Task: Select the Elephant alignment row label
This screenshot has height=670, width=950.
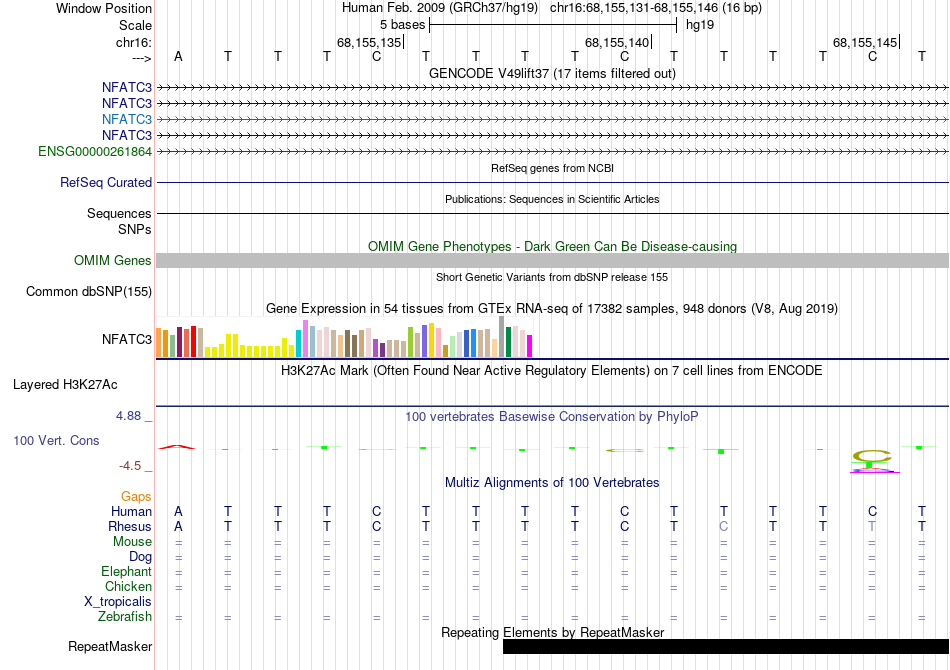Action: 126,571
